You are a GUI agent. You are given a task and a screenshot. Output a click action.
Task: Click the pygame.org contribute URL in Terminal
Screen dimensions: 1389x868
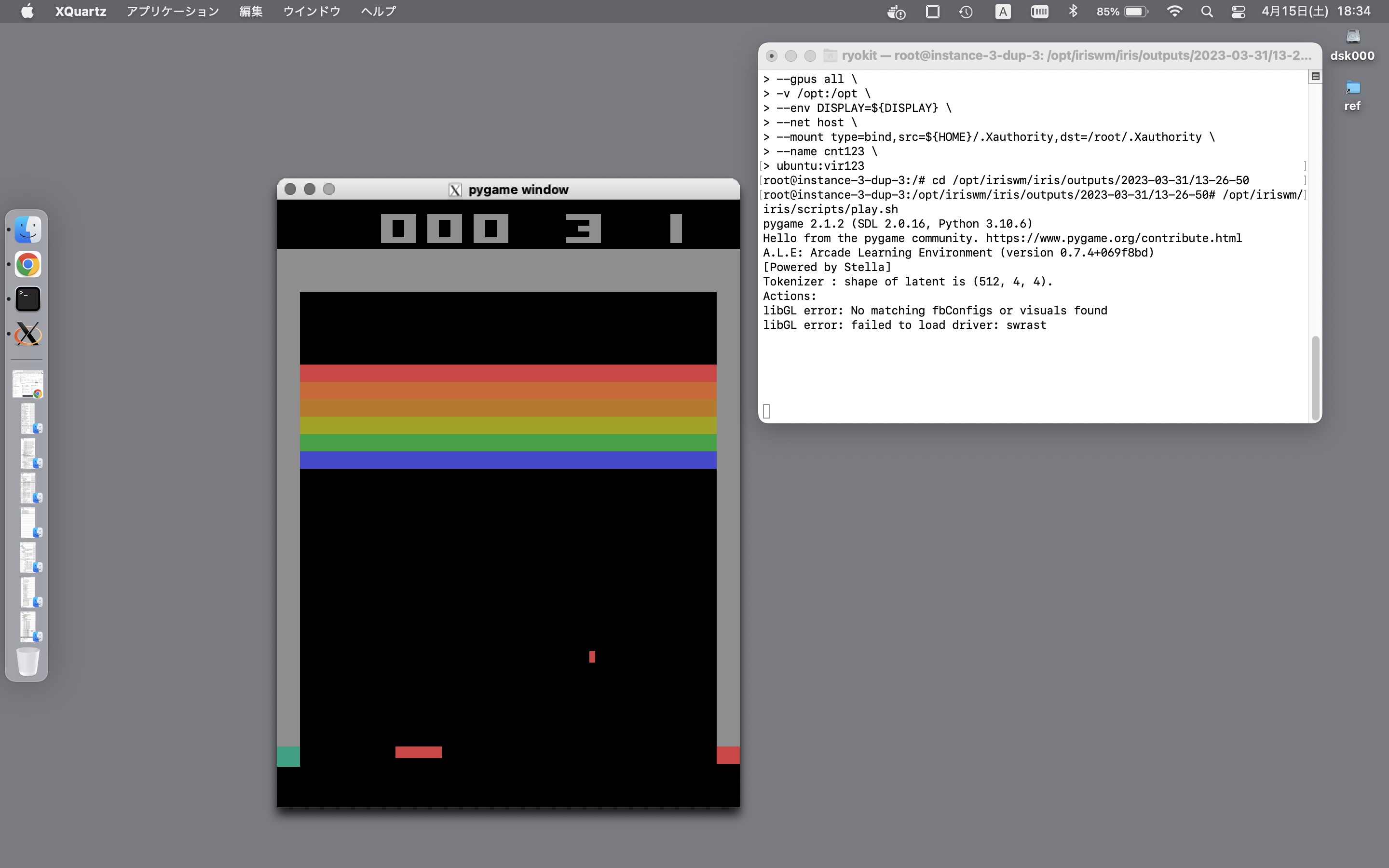[x=1114, y=238]
